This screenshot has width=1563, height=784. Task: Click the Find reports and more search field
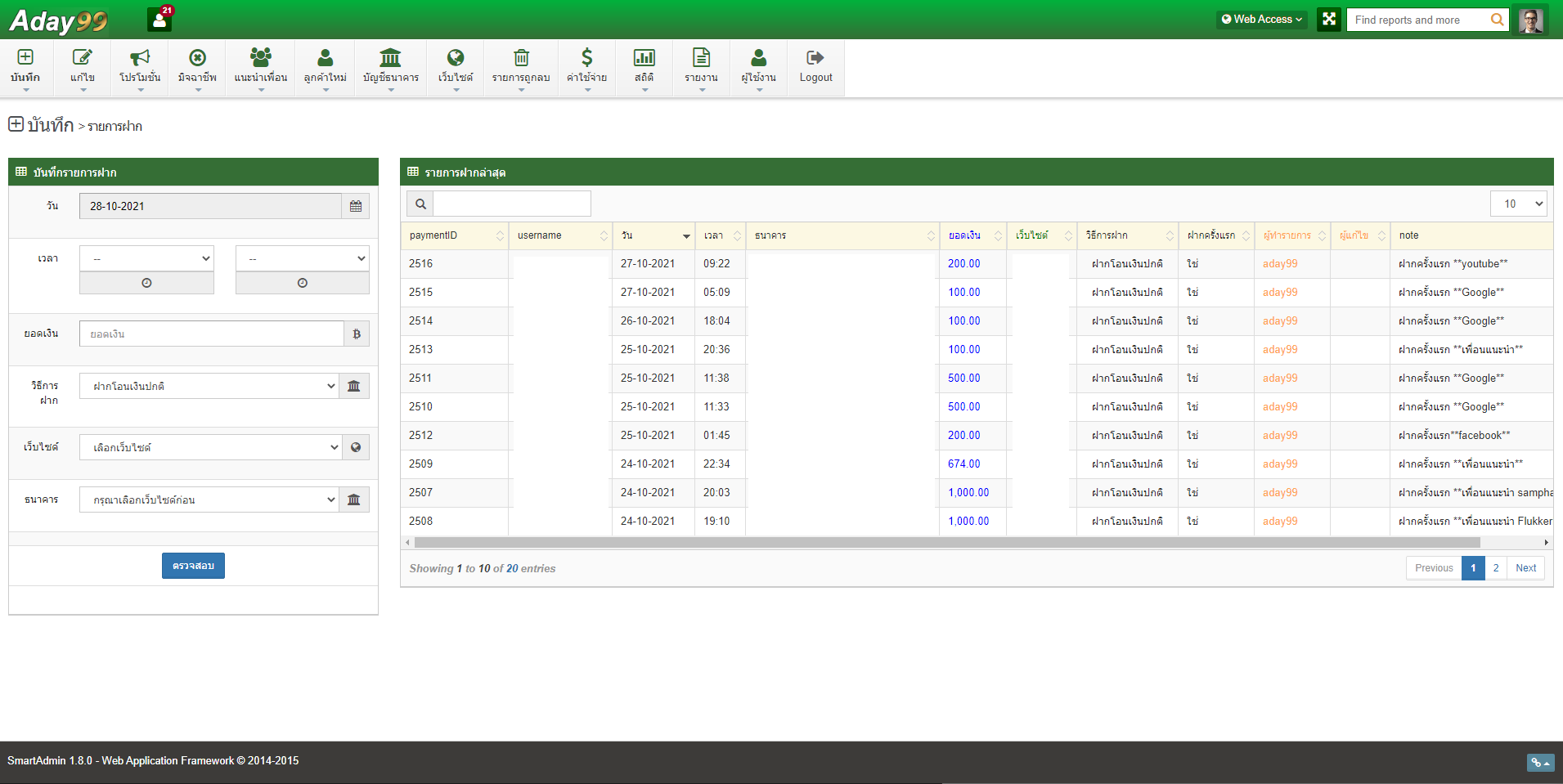point(1419,20)
